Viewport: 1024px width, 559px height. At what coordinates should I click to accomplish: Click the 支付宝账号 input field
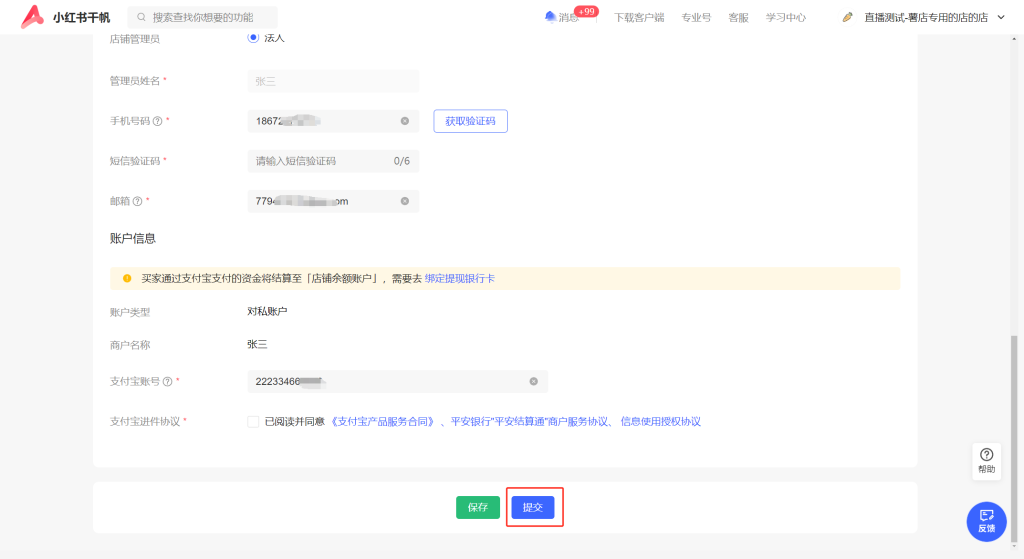click(x=398, y=381)
